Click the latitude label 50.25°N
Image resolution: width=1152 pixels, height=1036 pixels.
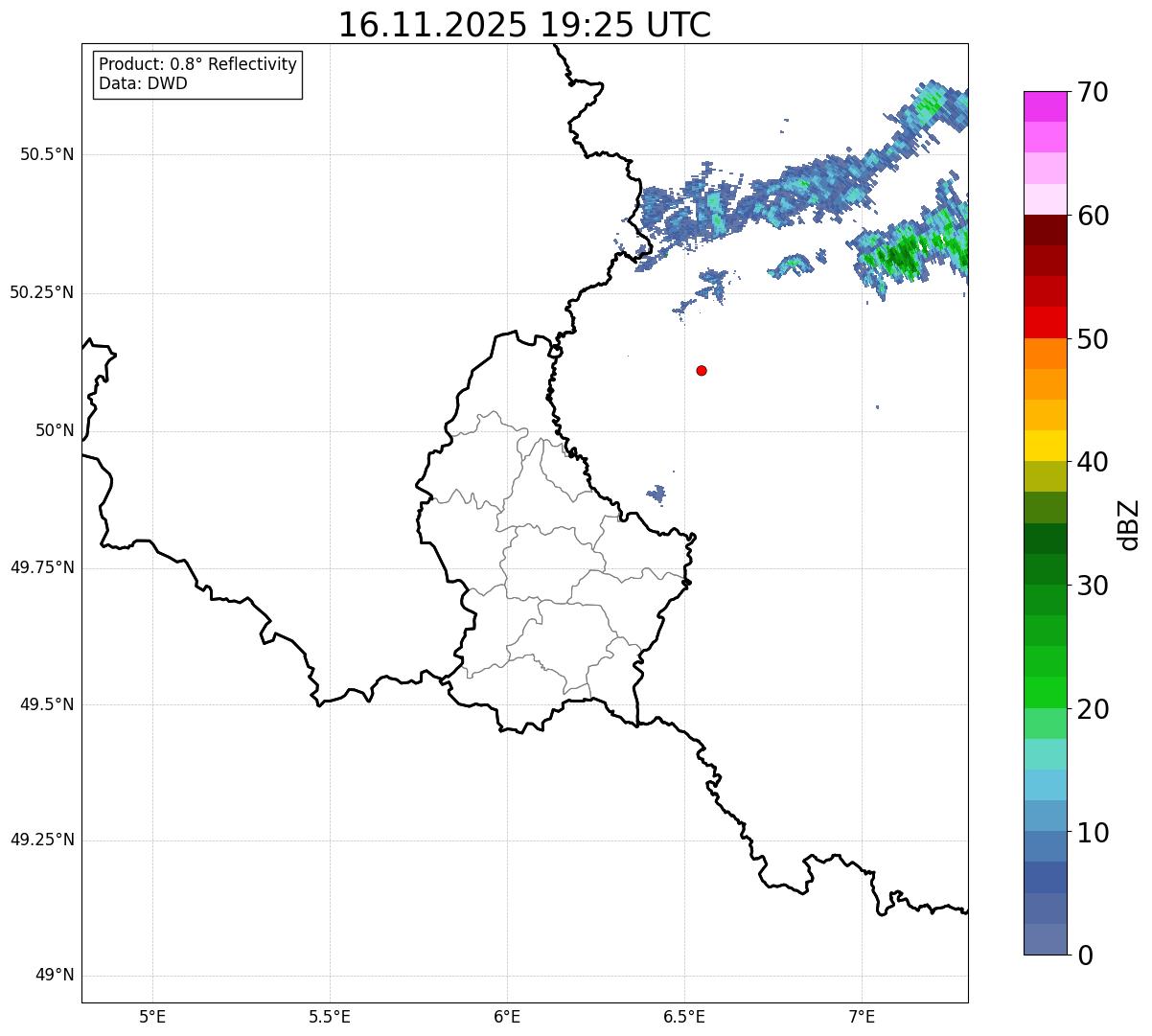41,292
